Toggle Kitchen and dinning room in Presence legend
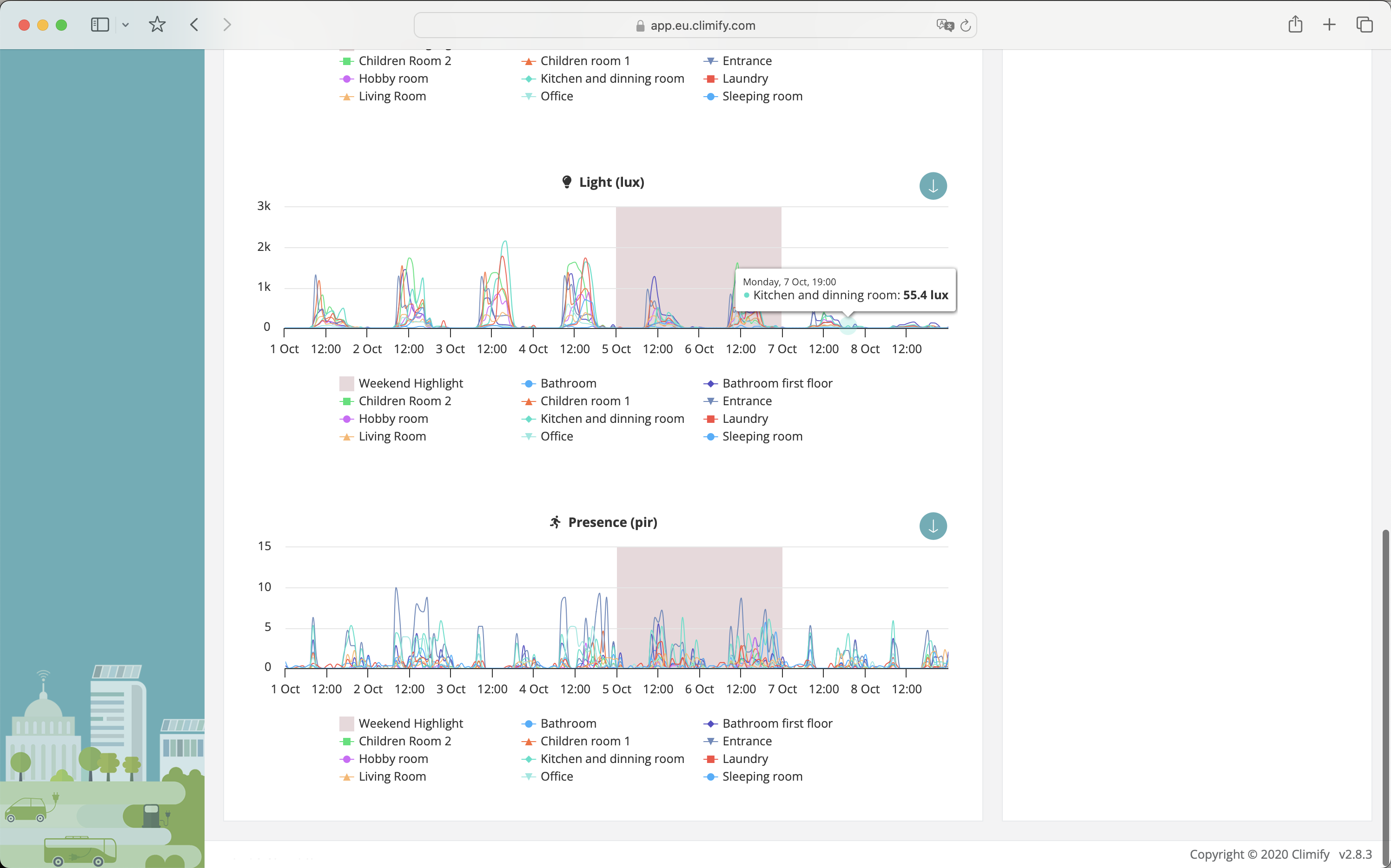The height and width of the screenshot is (868, 1391). [603, 759]
